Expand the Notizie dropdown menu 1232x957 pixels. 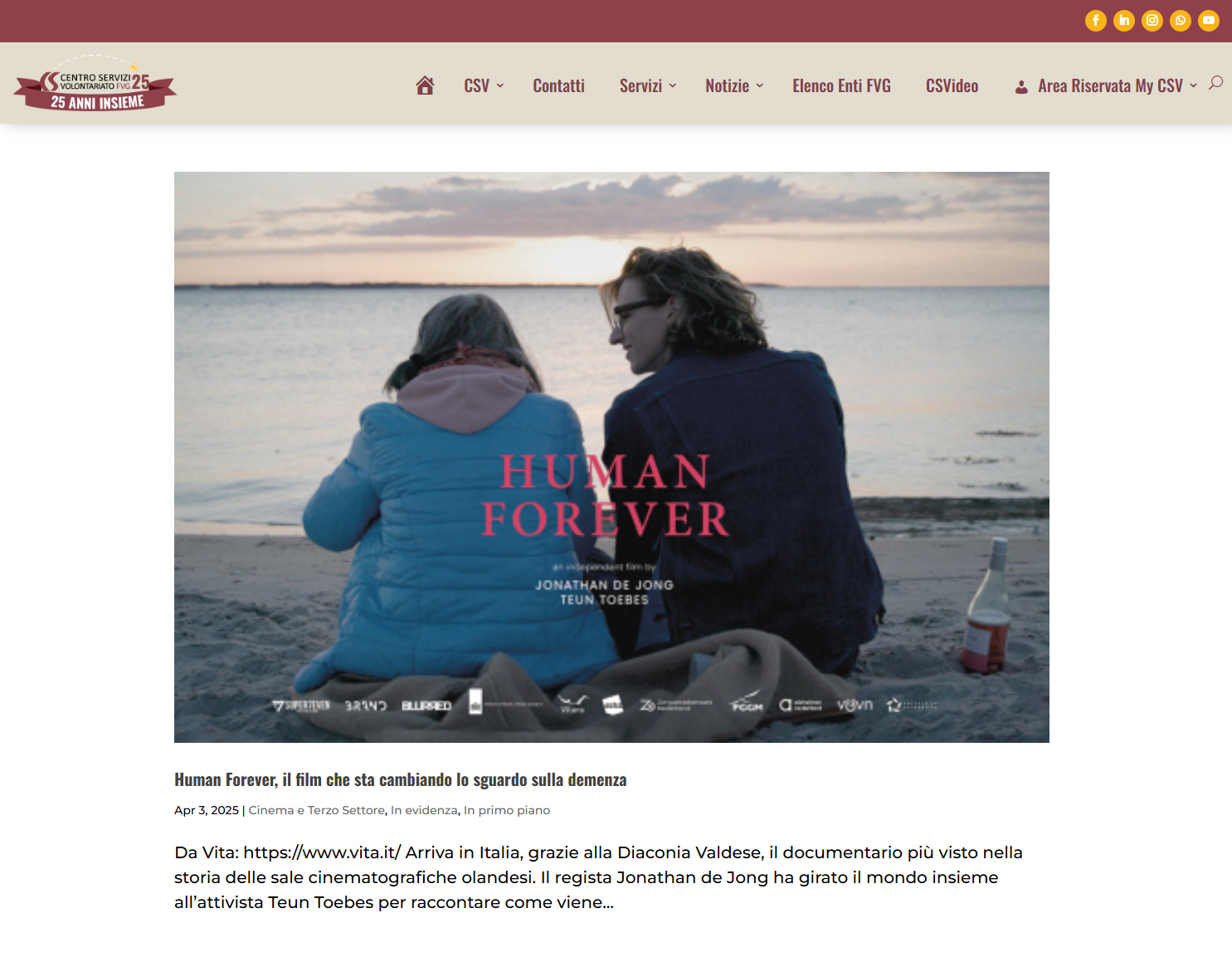(x=734, y=85)
